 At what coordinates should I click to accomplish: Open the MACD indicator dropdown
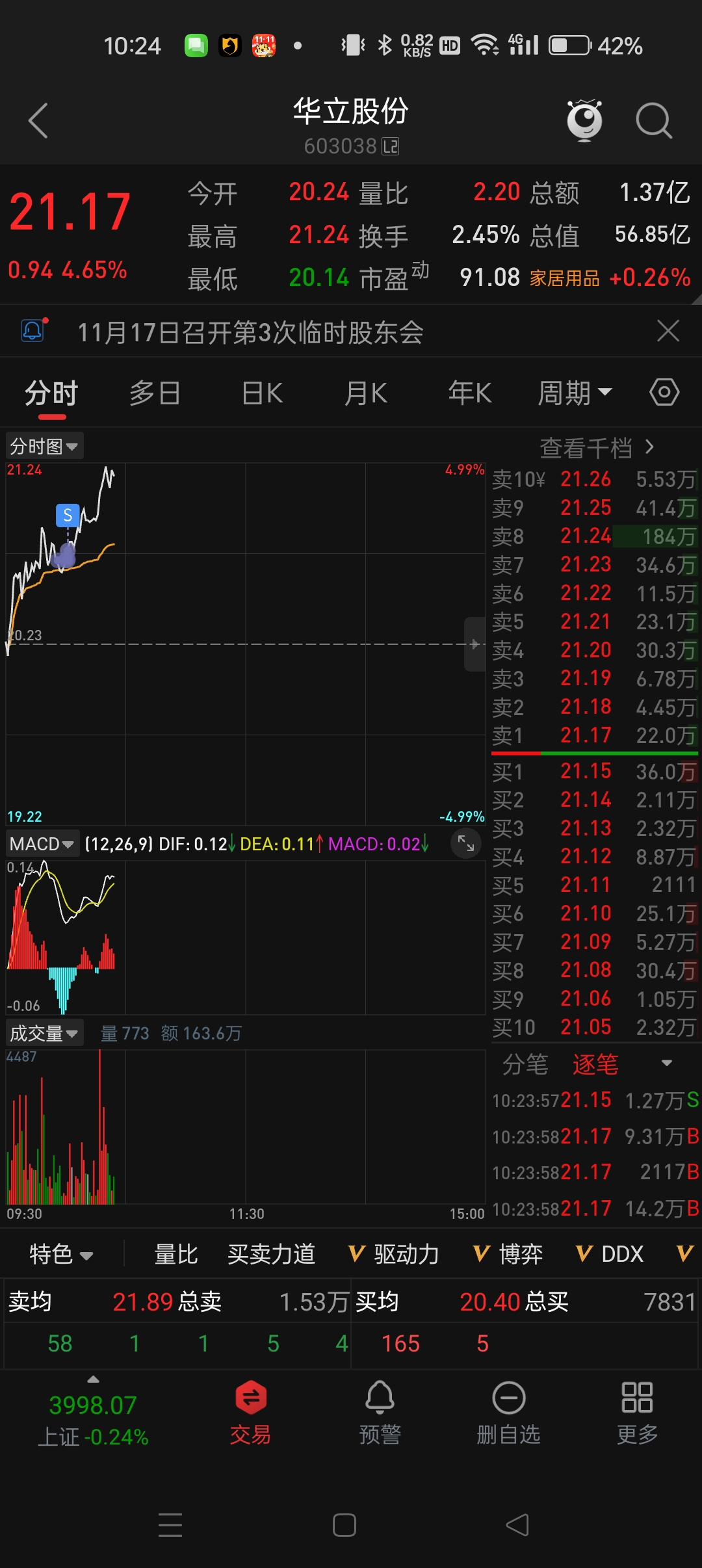click(x=42, y=844)
